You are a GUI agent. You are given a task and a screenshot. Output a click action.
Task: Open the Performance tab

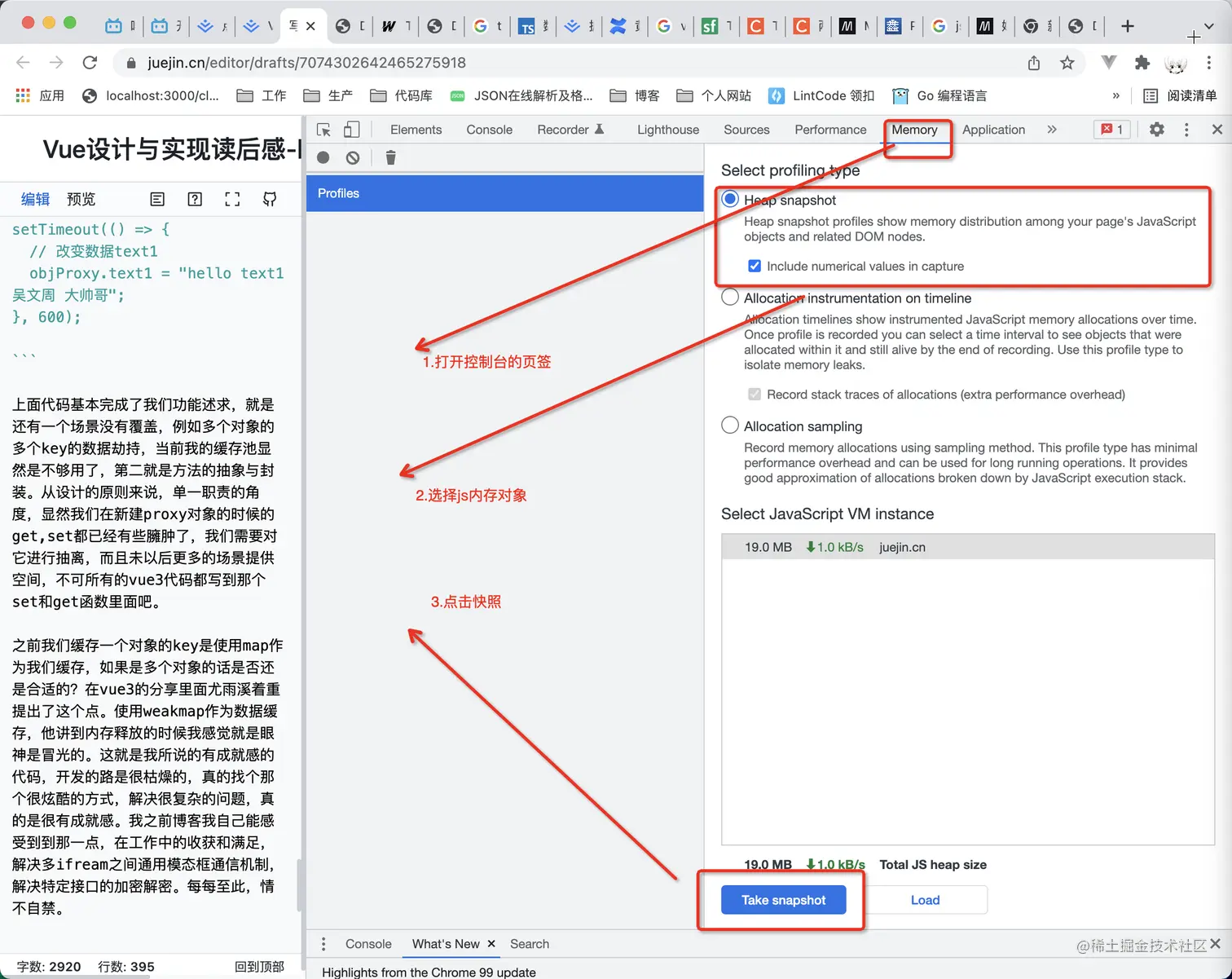tap(830, 130)
